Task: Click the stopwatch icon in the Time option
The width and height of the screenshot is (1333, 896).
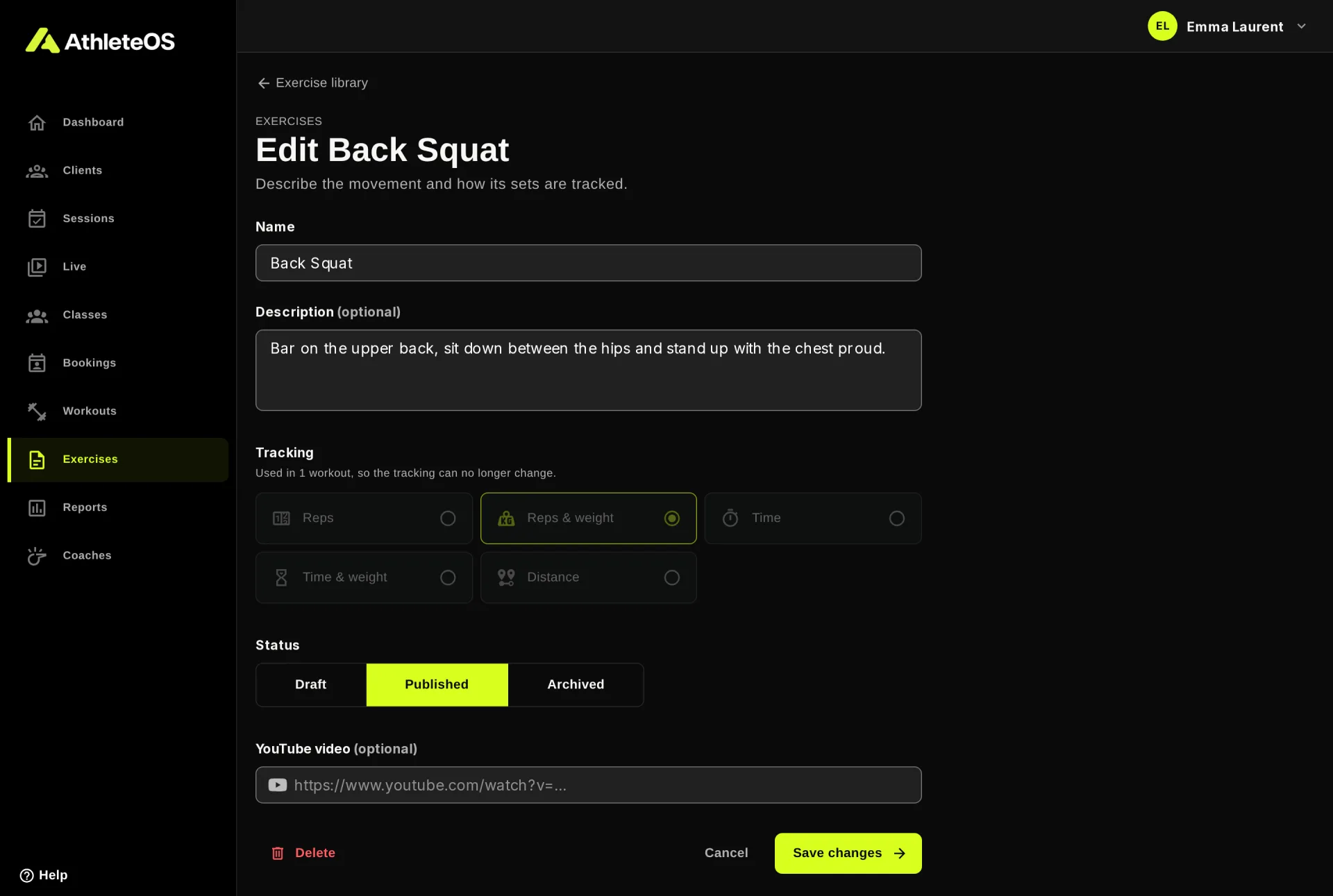Action: 730,518
